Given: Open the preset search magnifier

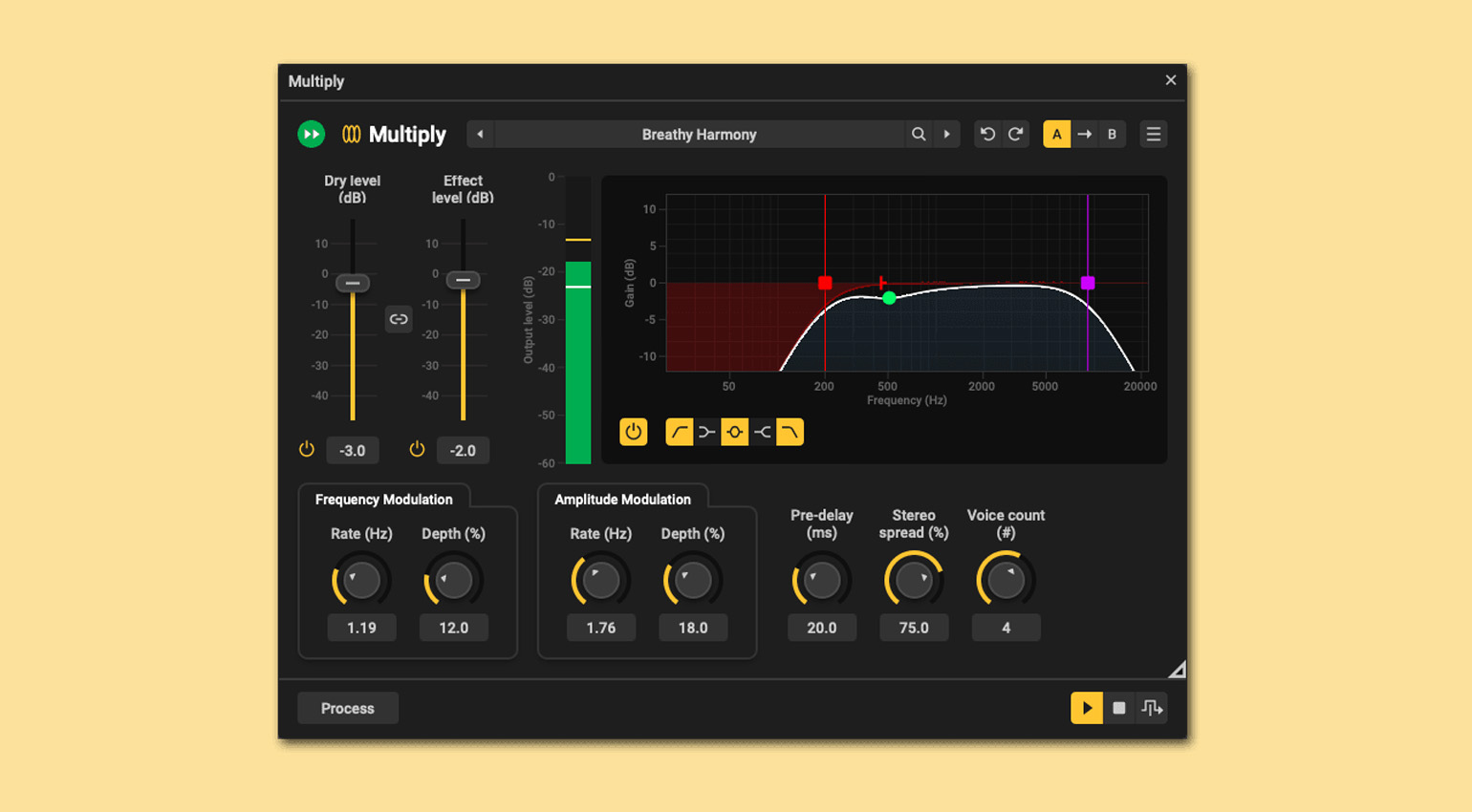Looking at the screenshot, I should tap(919, 135).
